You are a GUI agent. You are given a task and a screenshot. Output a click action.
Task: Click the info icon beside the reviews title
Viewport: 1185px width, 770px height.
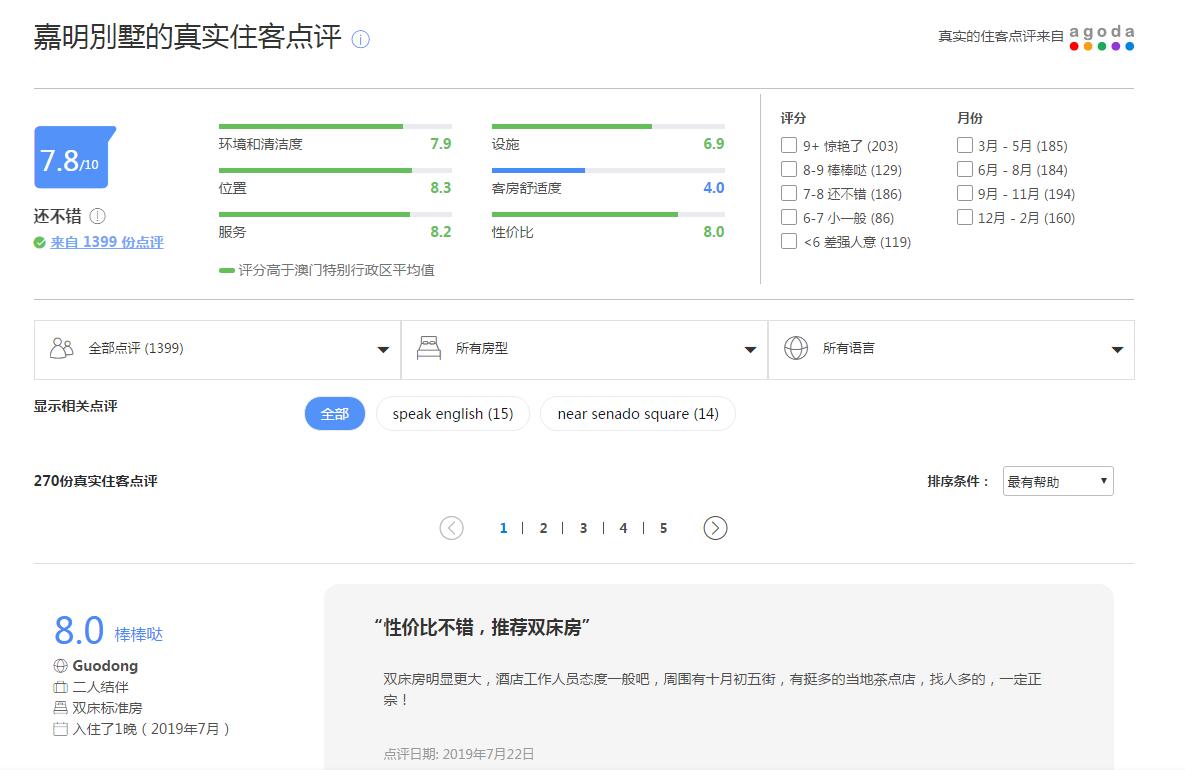(x=361, y=40)
